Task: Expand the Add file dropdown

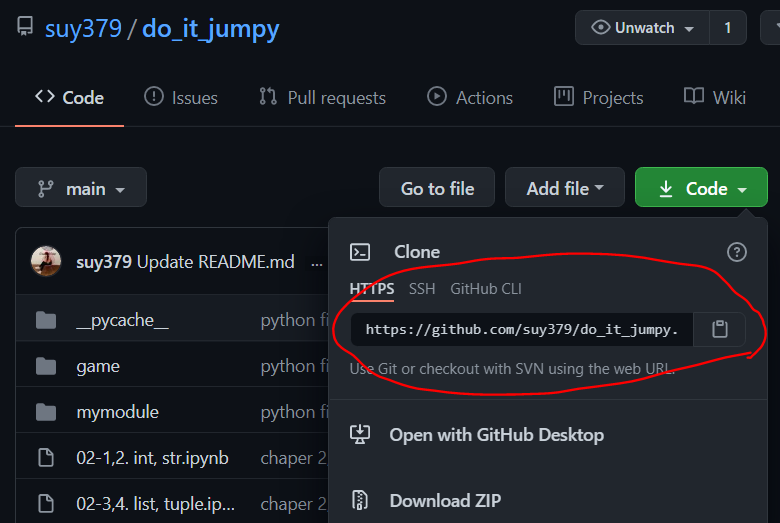Action: tap(565, 187)
